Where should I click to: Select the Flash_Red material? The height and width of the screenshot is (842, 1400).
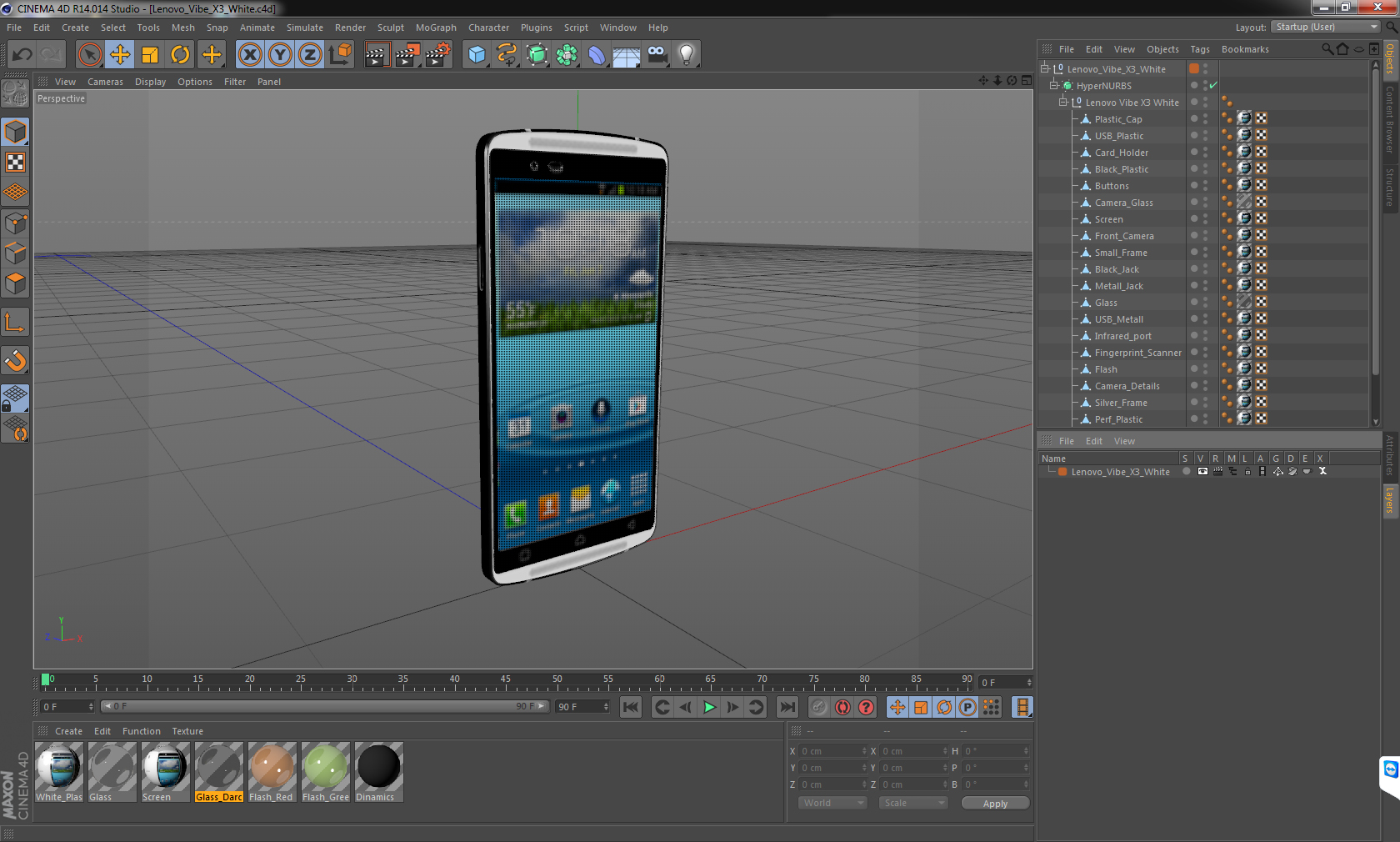[272, 772]
